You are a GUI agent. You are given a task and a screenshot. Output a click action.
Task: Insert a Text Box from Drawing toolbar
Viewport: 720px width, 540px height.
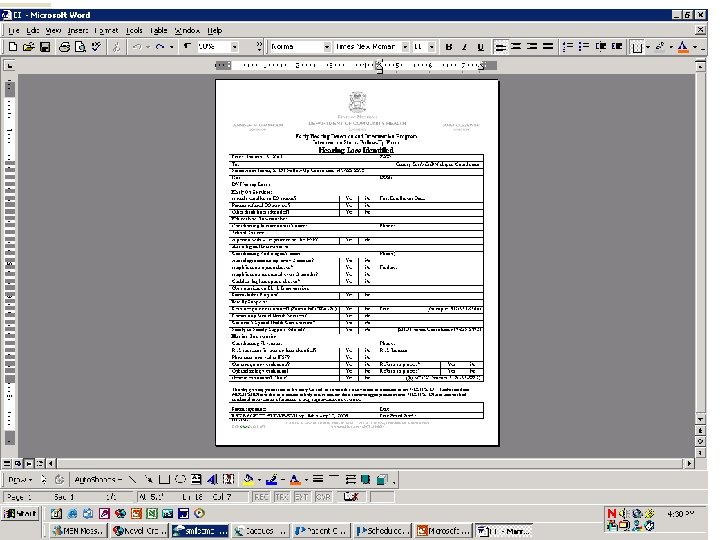point(196,479)
